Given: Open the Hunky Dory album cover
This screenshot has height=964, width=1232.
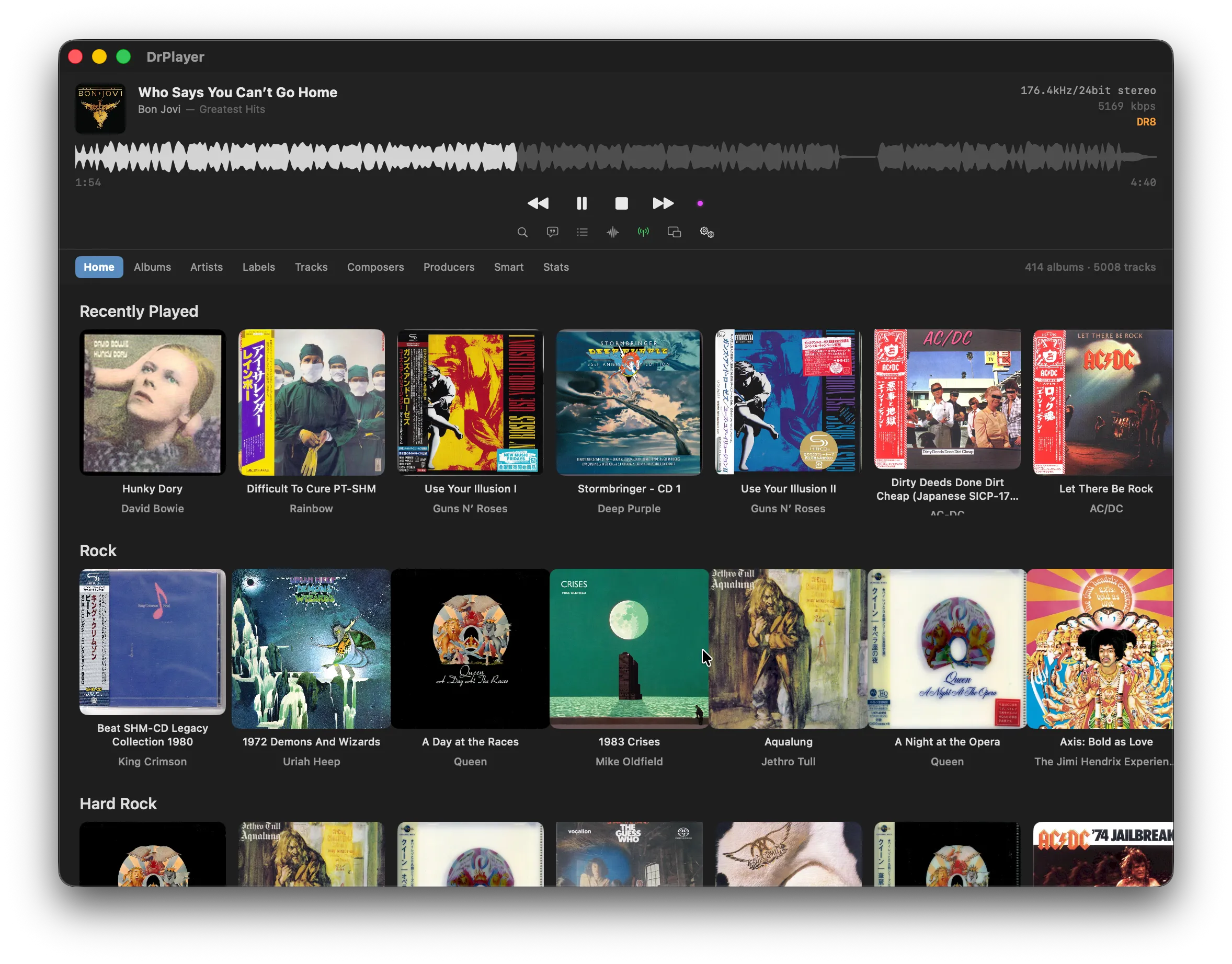Looking at the screenshot, I should point(153,402).
